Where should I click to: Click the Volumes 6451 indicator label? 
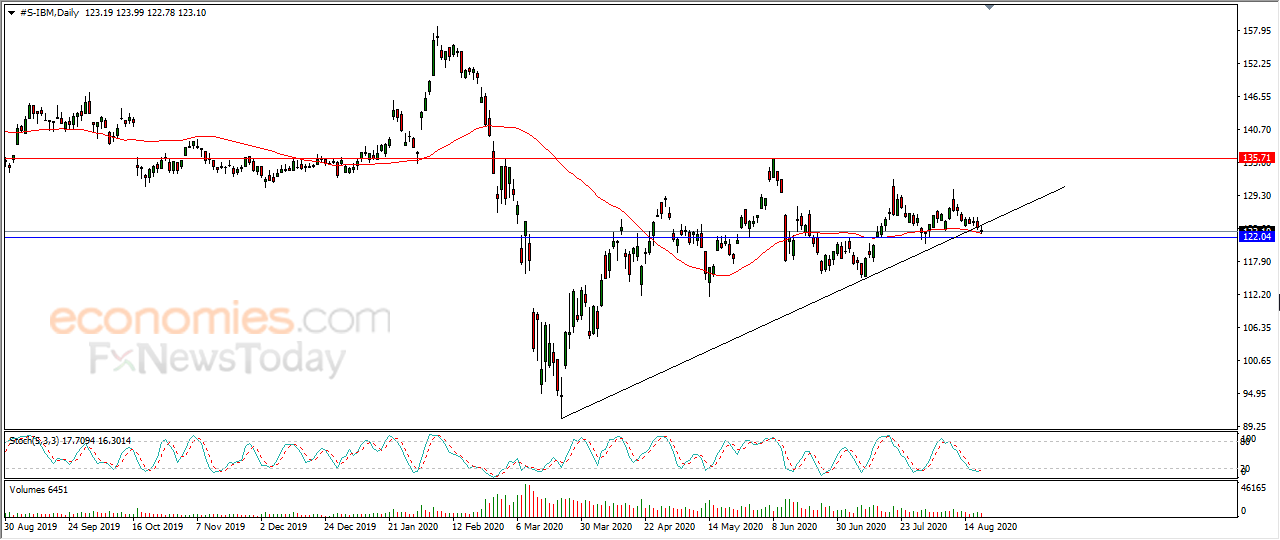[39, 489]
